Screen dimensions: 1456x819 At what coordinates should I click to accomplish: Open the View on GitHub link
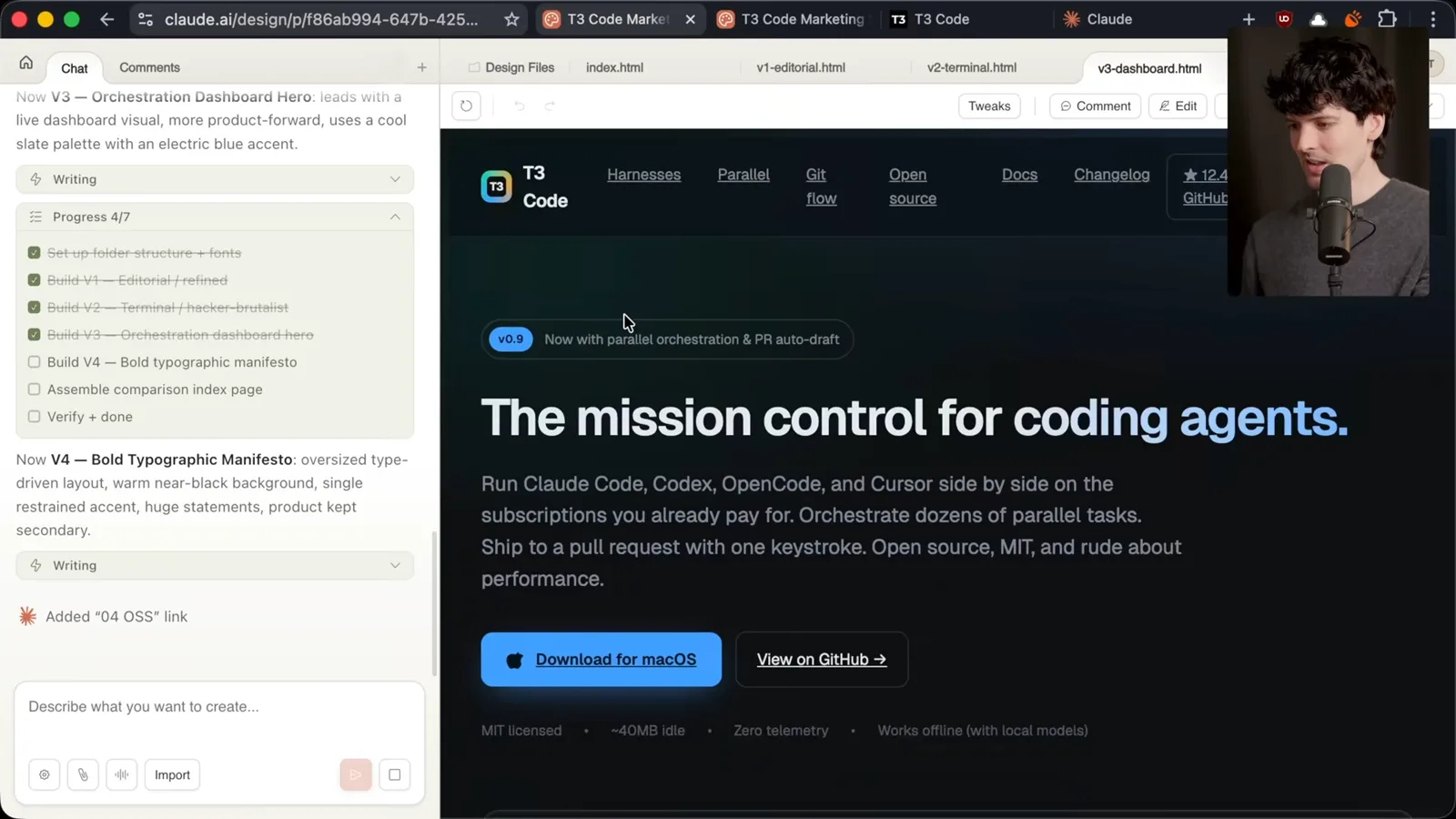822,659
